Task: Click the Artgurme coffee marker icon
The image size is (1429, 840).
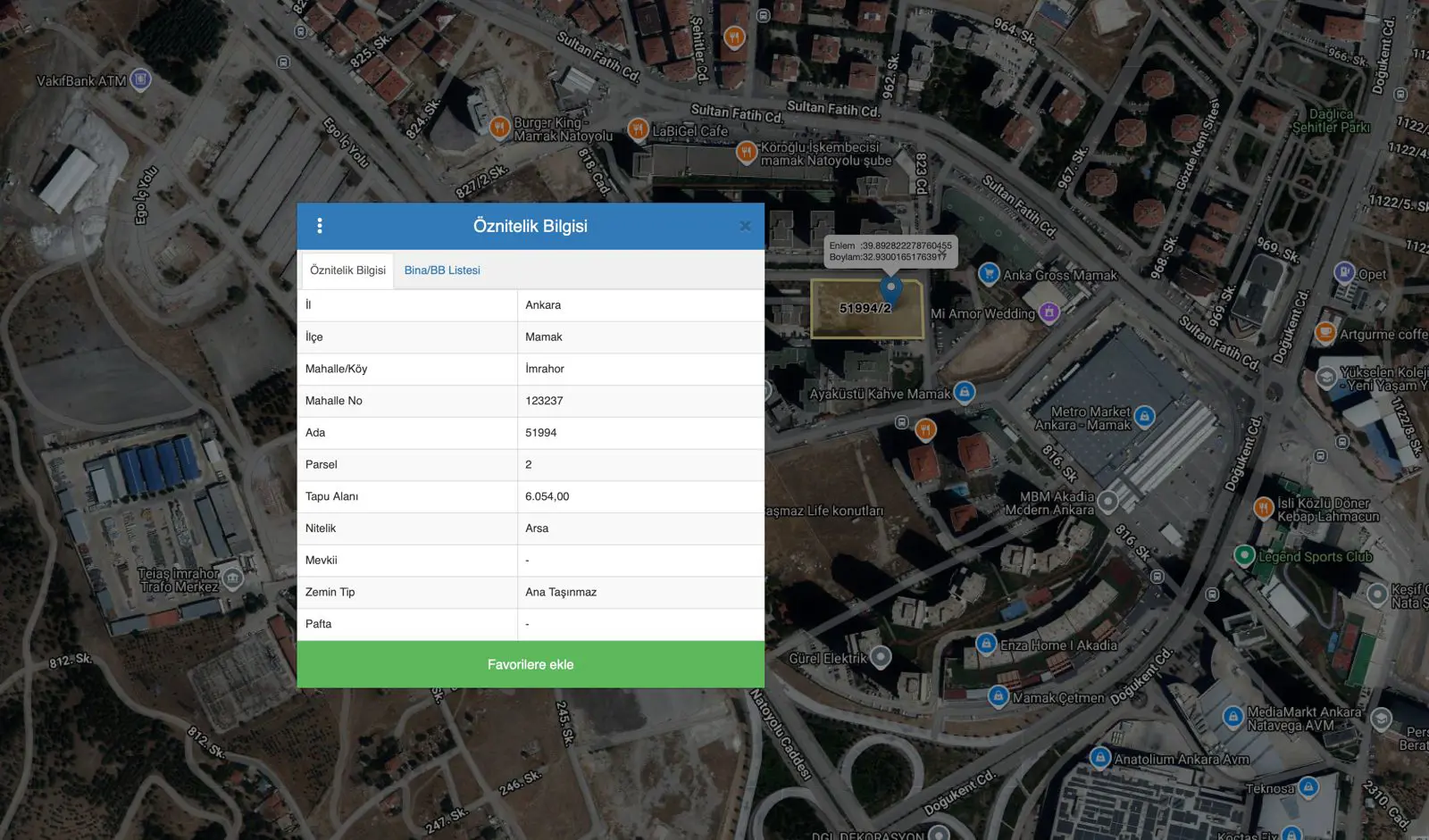Action: (x=1325, y=333)
